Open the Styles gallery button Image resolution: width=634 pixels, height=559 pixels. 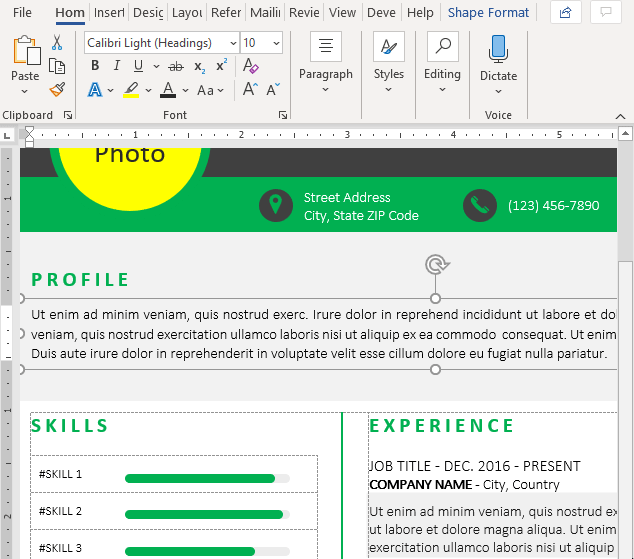[x=389, y=63]
